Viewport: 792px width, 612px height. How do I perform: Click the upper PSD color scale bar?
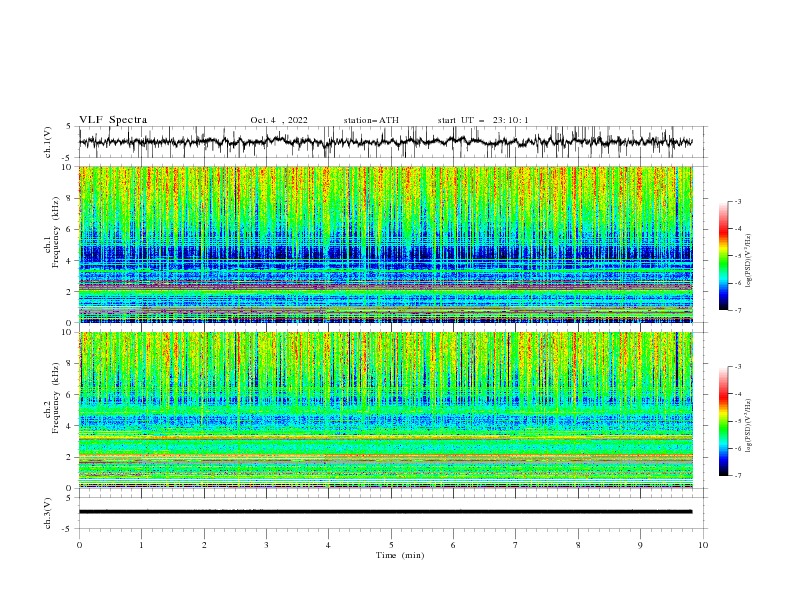724,256
